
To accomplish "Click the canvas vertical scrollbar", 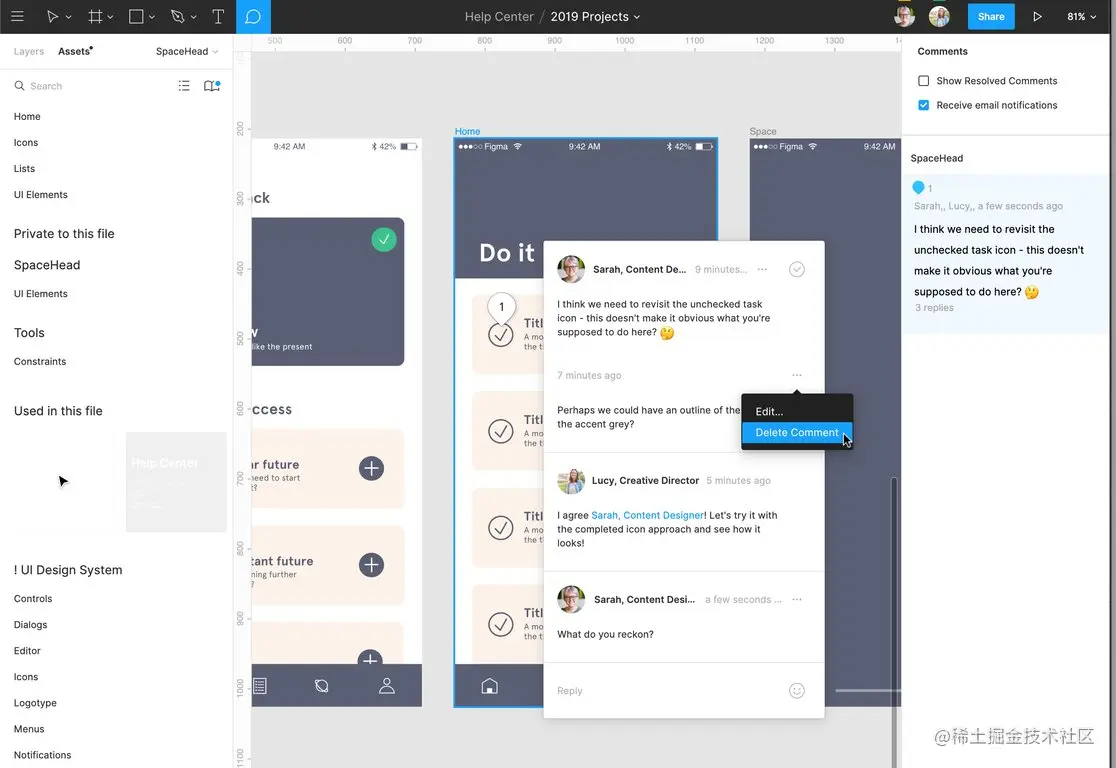I will (894, 621).
